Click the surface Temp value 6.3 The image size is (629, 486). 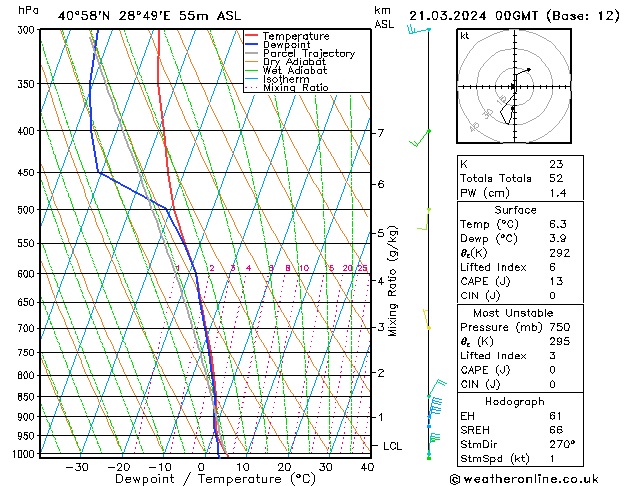[558, 224]
